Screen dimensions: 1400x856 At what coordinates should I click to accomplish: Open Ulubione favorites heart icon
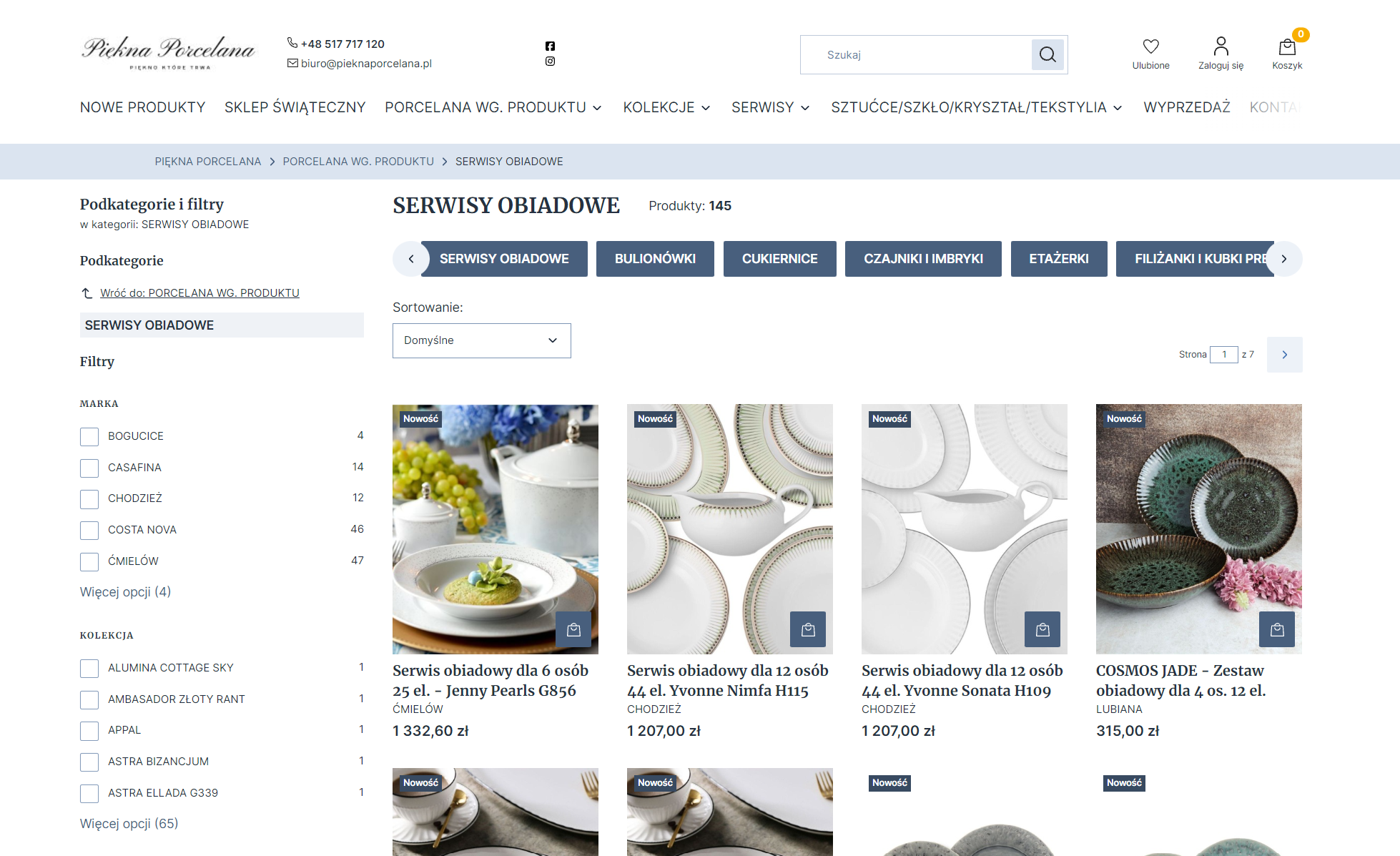[1150, 47]
